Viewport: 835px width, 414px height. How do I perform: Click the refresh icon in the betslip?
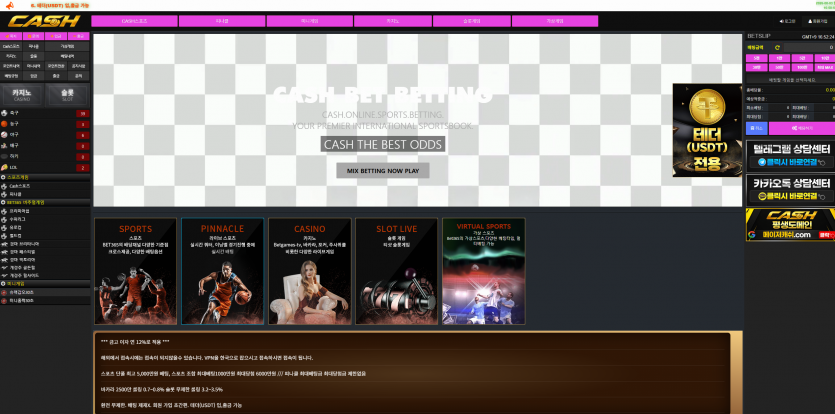pyautogui.click(x=777, y=47)
